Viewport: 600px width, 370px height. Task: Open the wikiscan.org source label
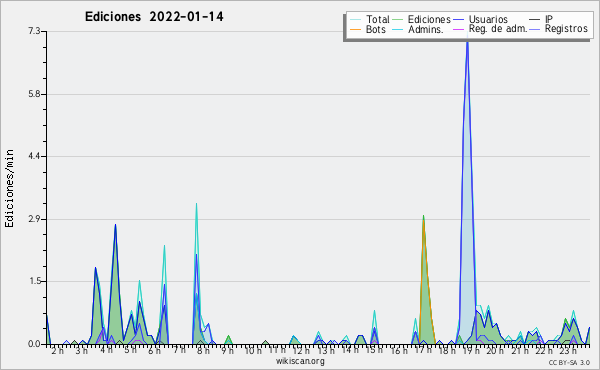(x=300, y=361)
